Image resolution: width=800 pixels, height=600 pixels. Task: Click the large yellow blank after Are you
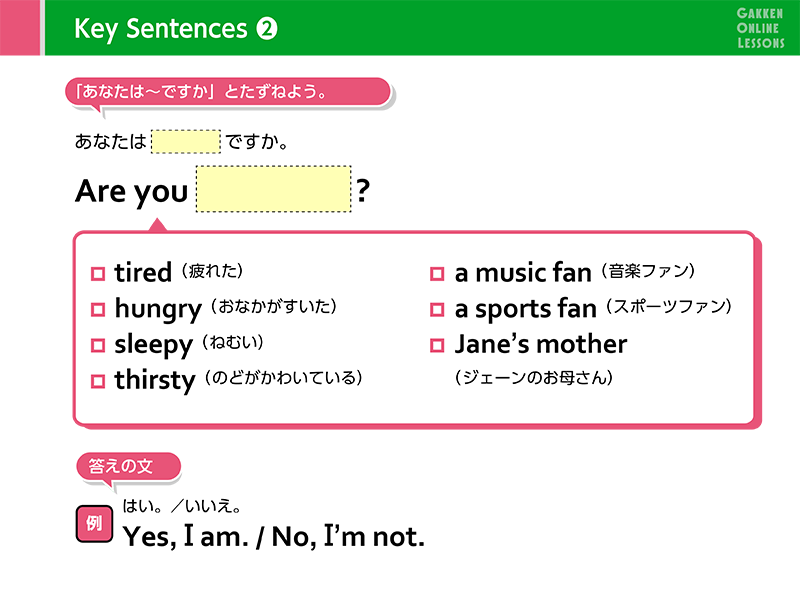pos(274,189)
